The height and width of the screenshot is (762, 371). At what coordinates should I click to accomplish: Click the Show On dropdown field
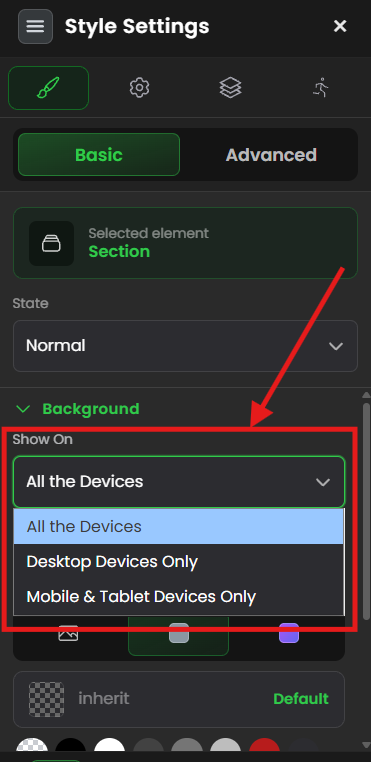[179, 482]
